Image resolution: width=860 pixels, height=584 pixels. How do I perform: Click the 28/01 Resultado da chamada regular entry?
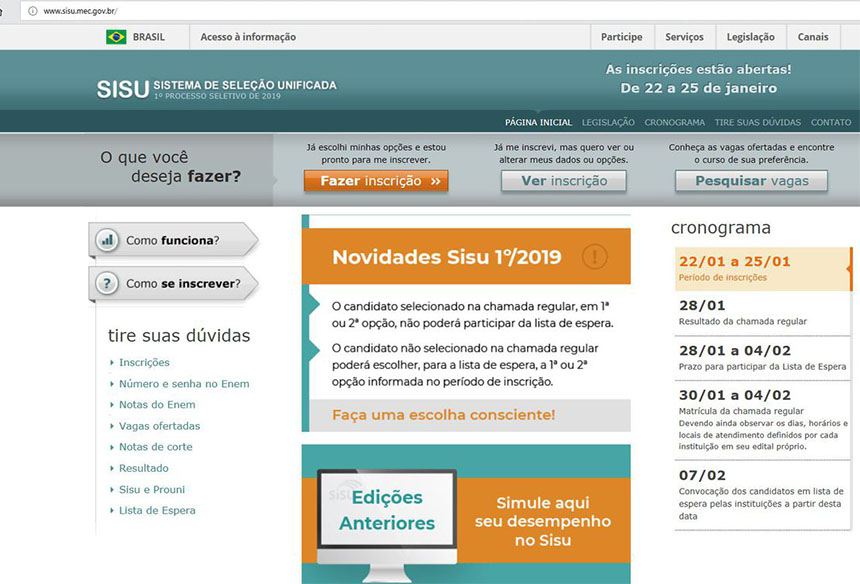762,313
